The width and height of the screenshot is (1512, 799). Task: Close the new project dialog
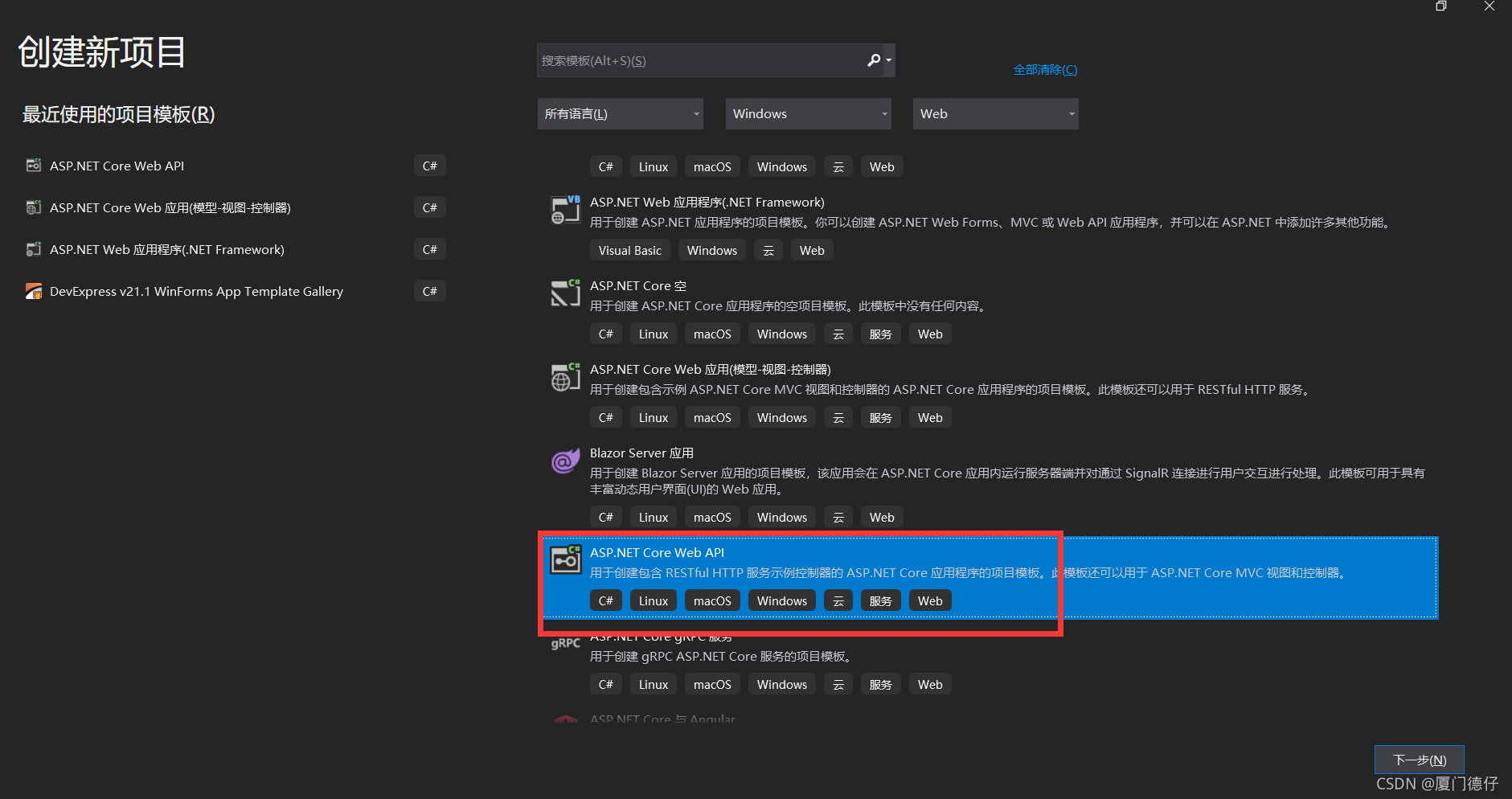[x=1489, y=6]
